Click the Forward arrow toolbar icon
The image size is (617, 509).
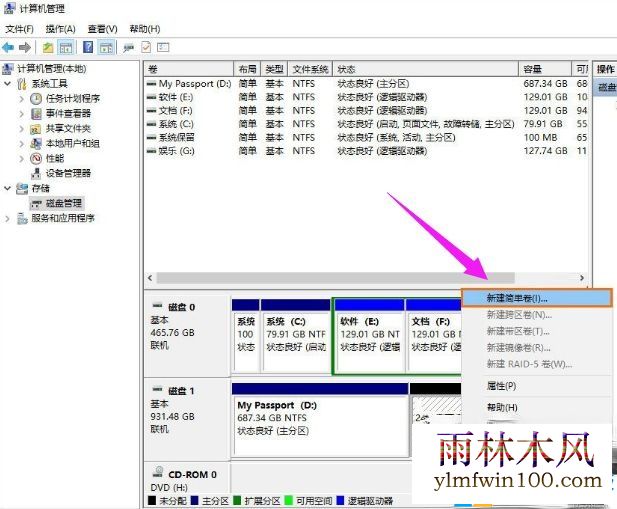[x=25, y=48]
